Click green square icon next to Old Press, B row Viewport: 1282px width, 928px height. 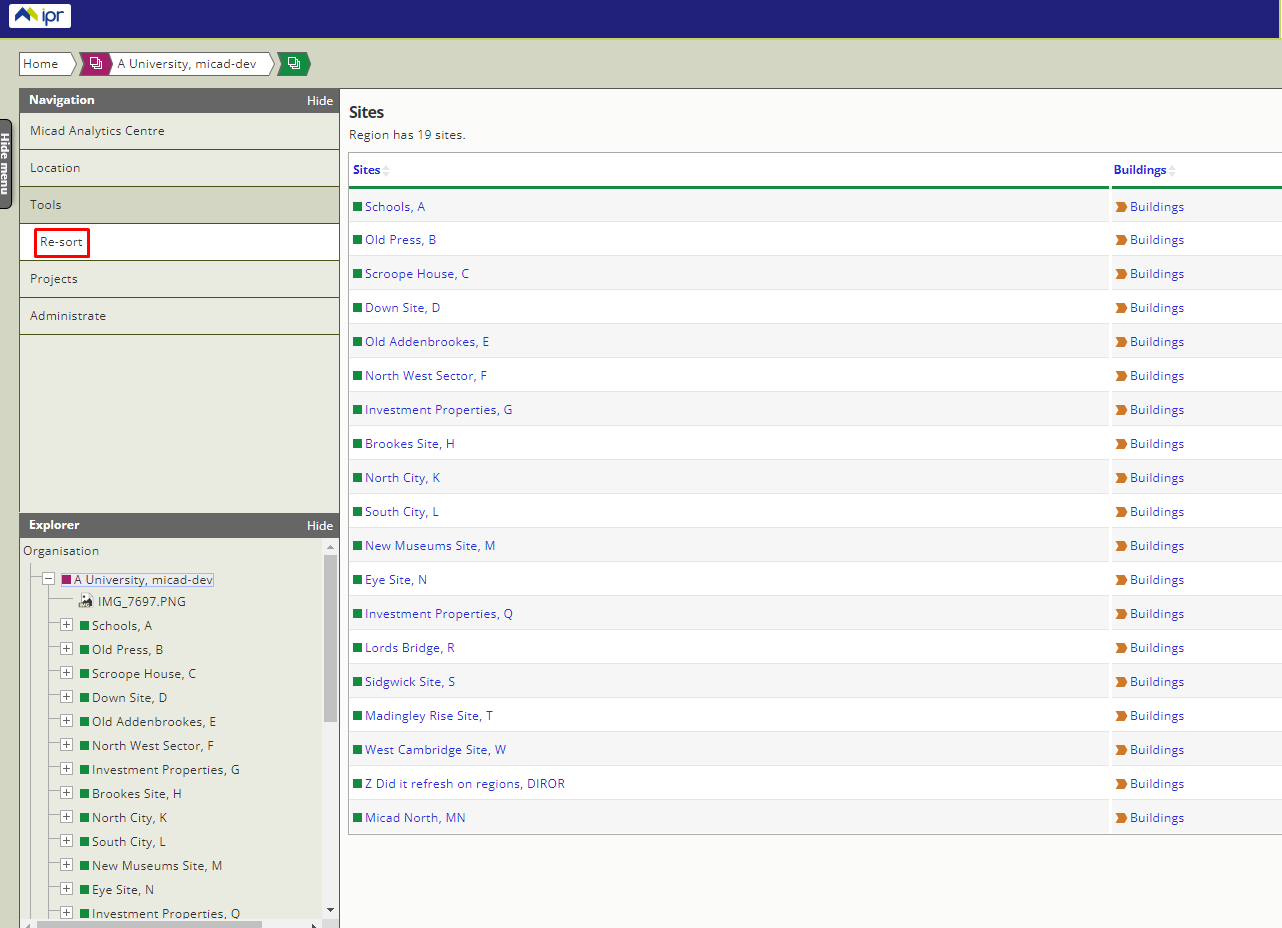(x=357, y=240)
